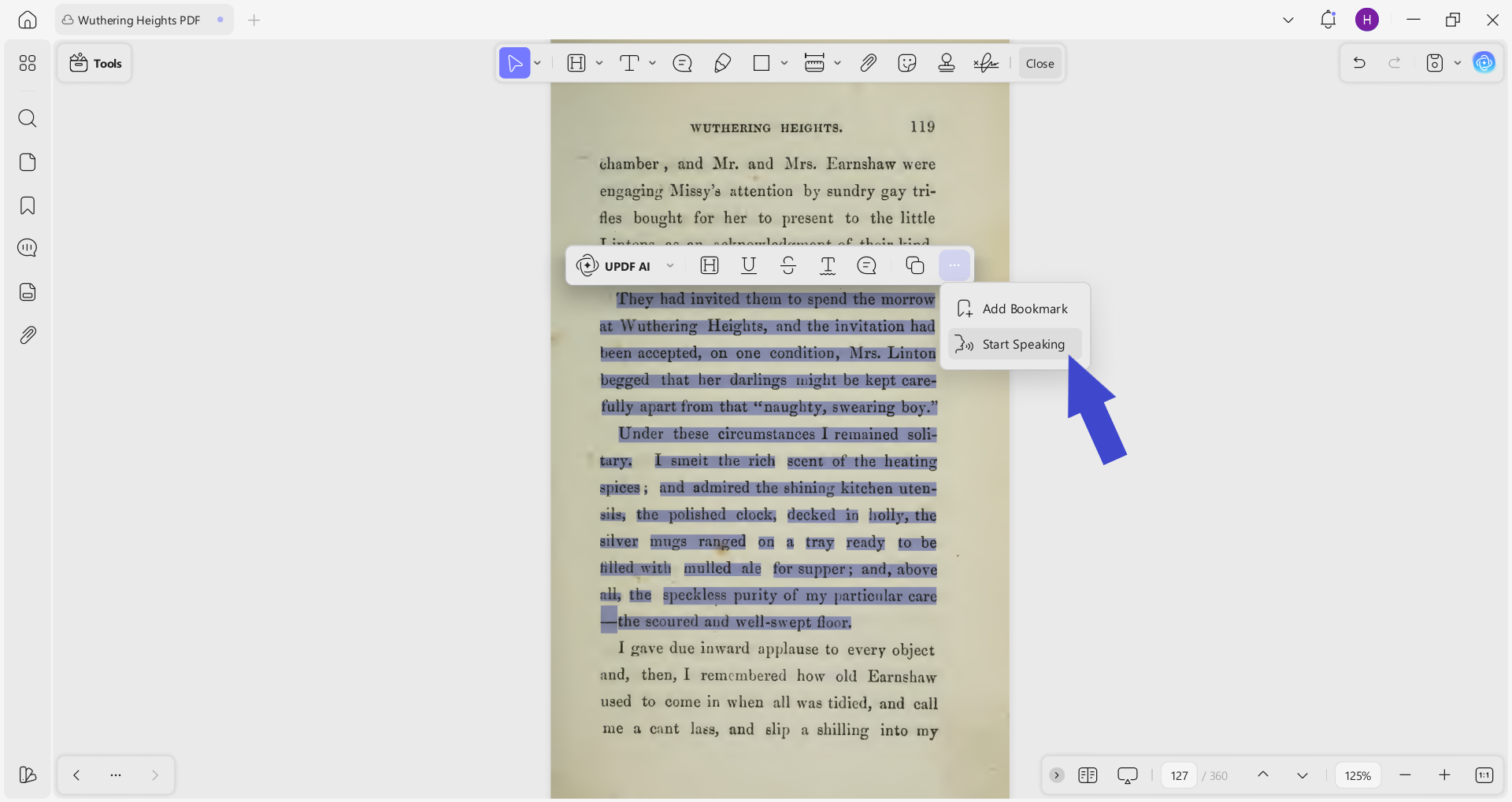
Task: Open the form fields panel icon
Action: coord(28,292)
